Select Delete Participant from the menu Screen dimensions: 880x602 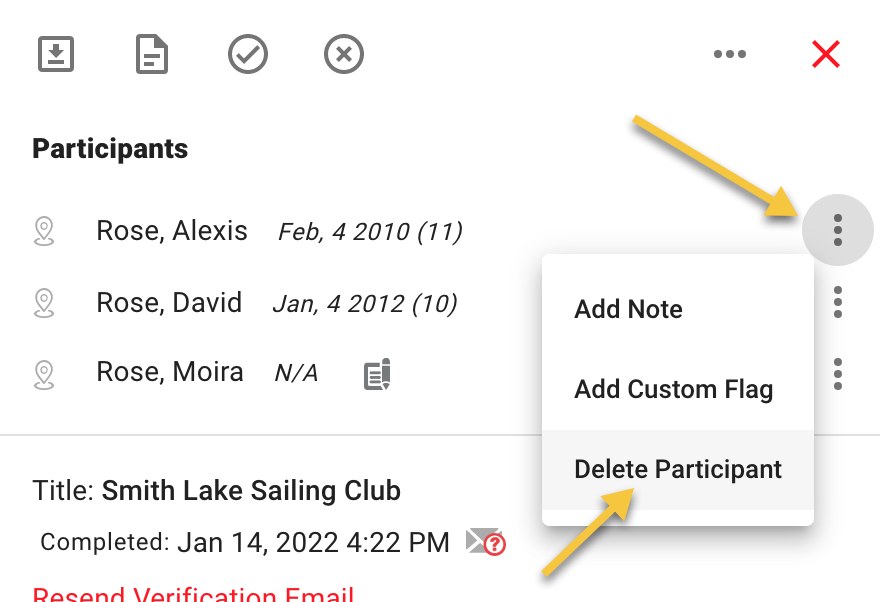point(678,470)
